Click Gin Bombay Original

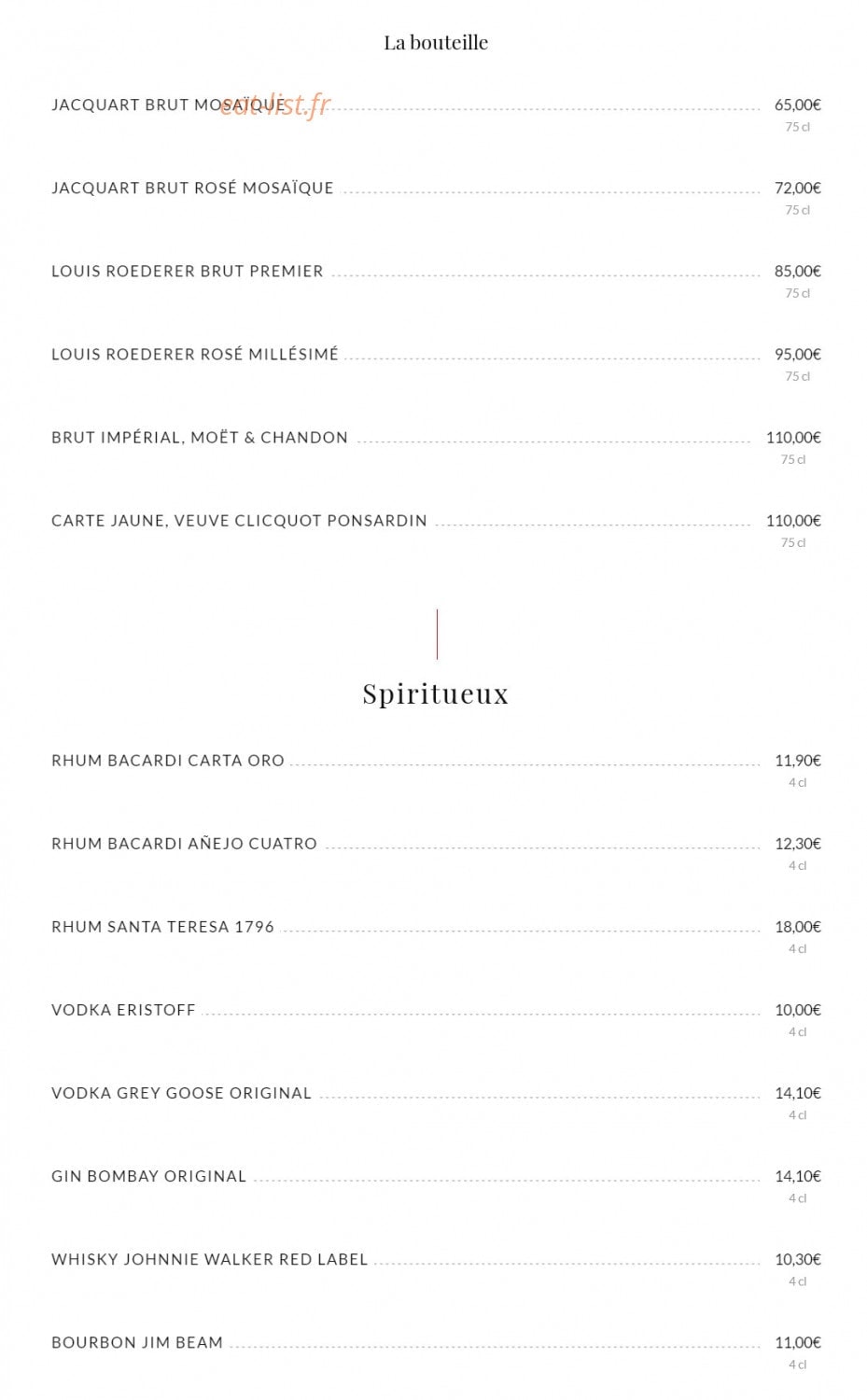(x=149, y=1176)
